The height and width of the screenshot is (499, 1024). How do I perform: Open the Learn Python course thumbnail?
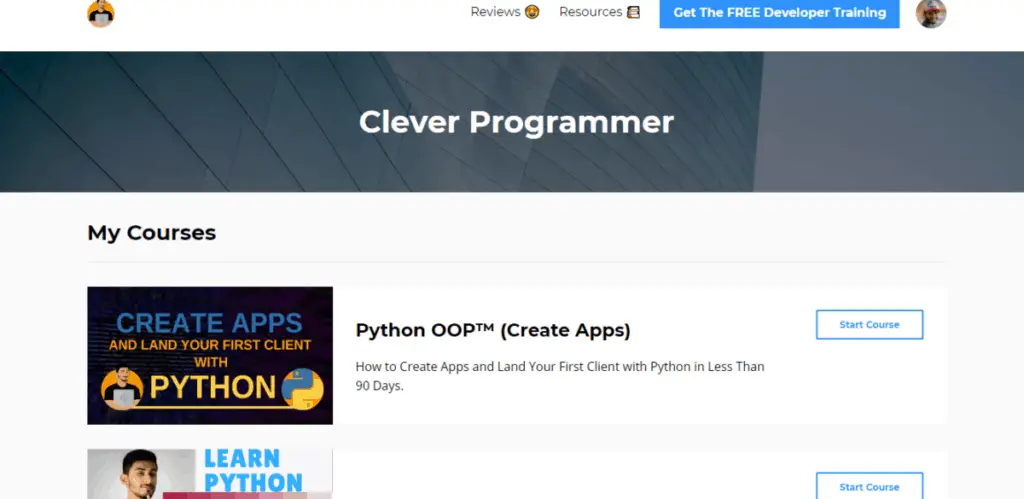tap(210, 474)
